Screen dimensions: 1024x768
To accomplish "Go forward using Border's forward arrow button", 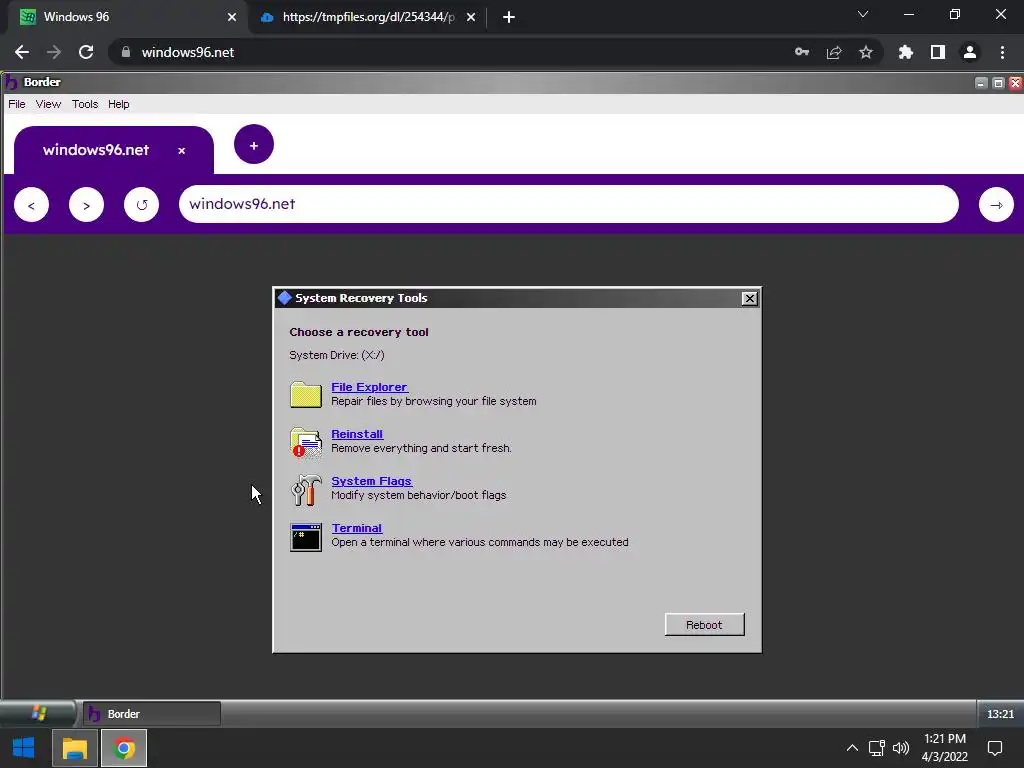I will pyautogui.click(x=86, y=205).
